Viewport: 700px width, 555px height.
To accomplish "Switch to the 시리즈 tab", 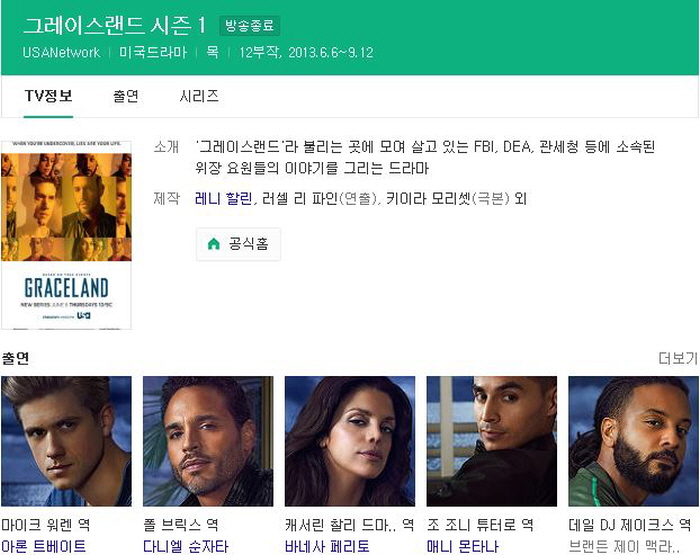I will click(x=199, y=96).
